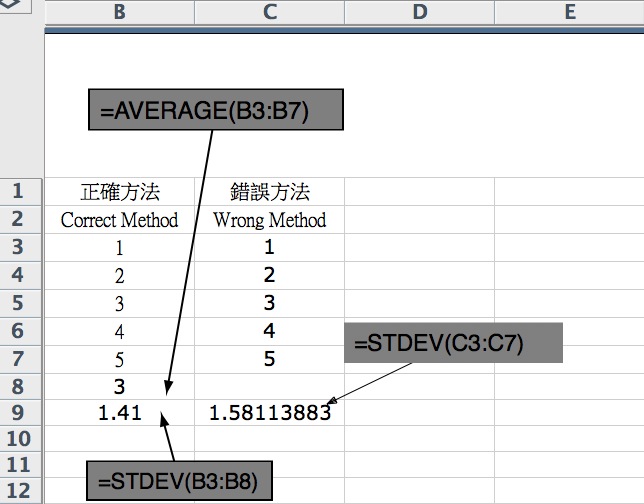Select cell B9 showing 1.41
The height and width of the screenshot is (504, 644).
[120, 412]
